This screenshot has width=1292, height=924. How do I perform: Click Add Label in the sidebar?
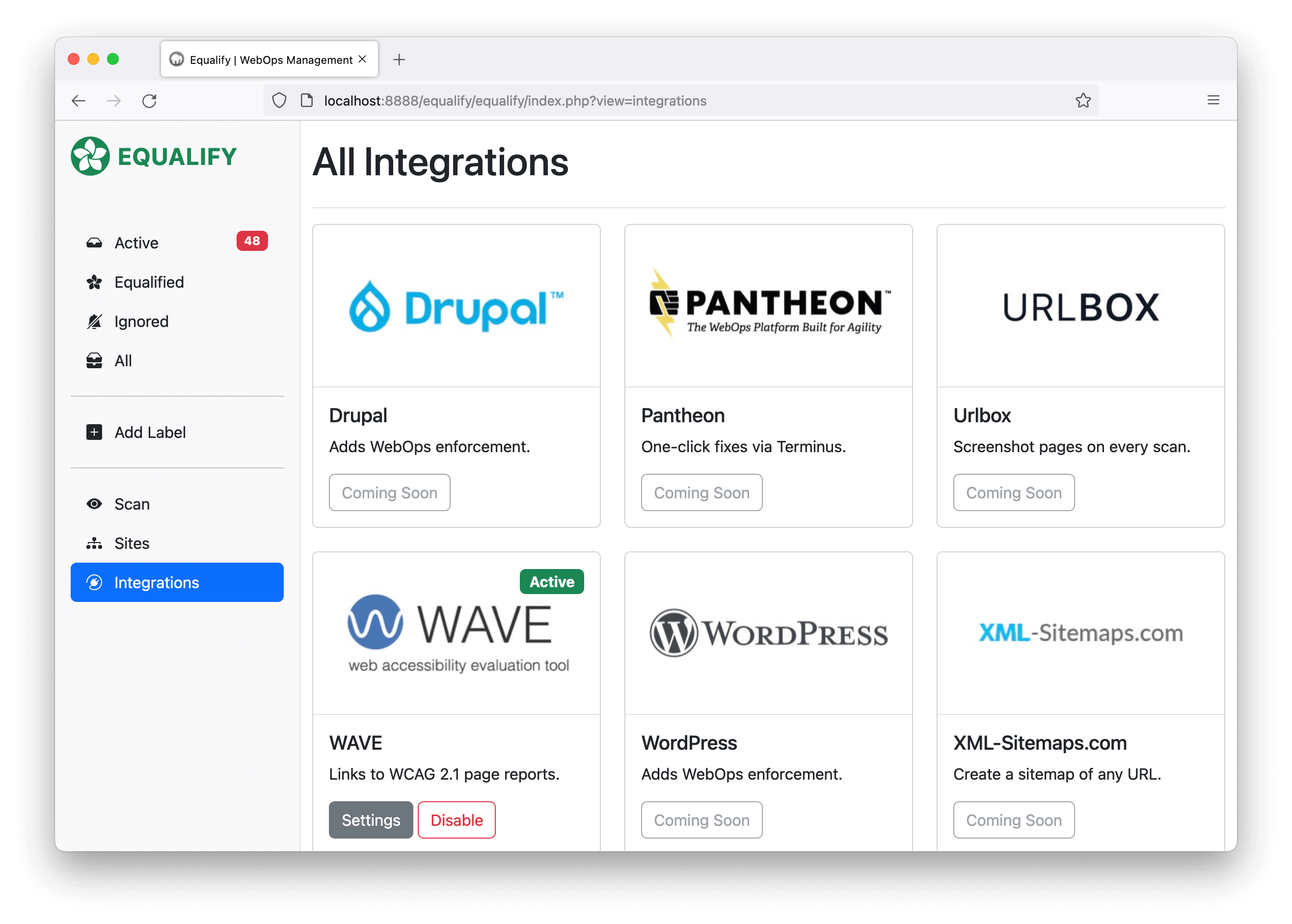pos(177,433)
